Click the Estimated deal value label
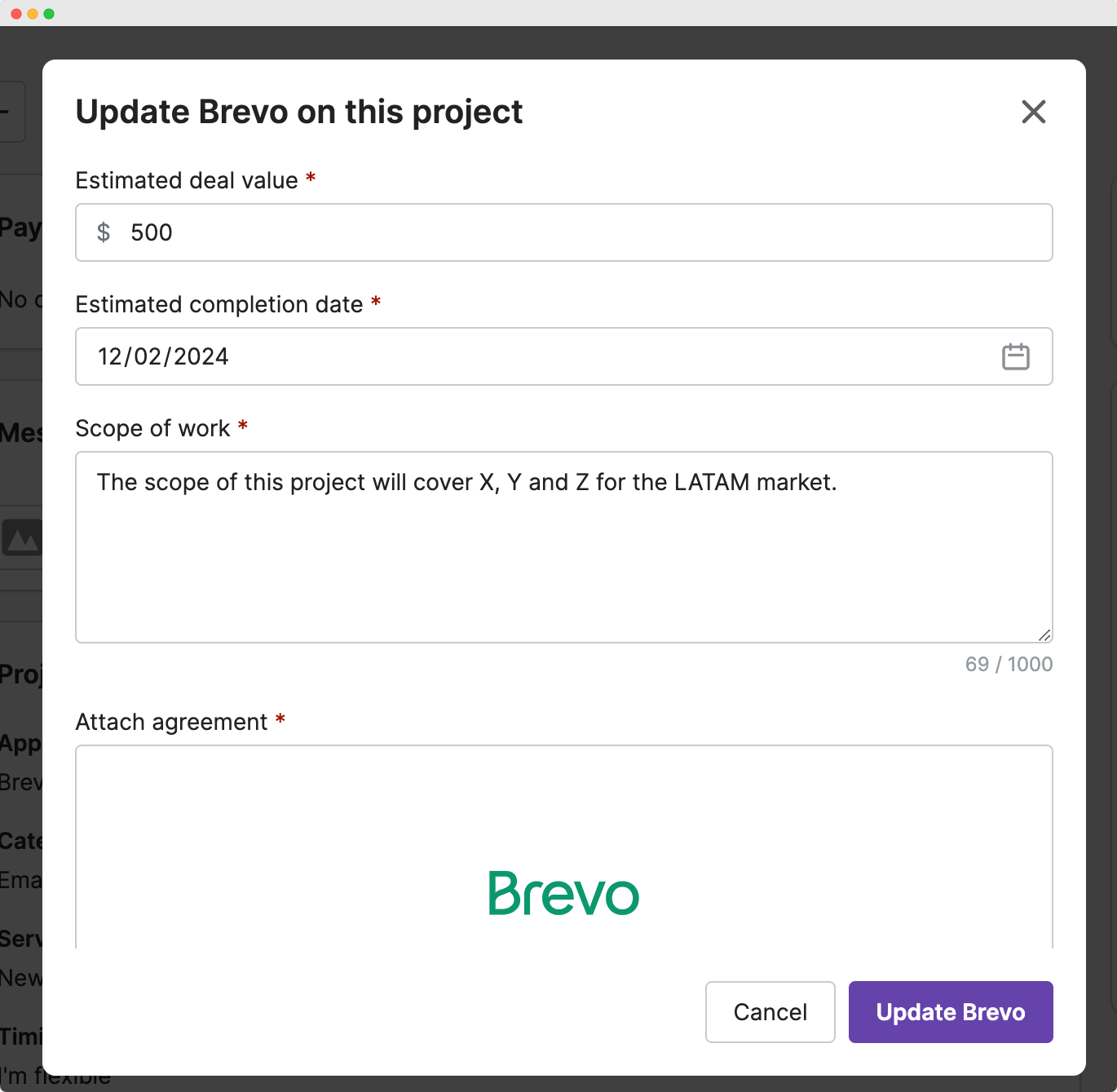Viewport: 1117px width, 1092px height. pos(187,180)
